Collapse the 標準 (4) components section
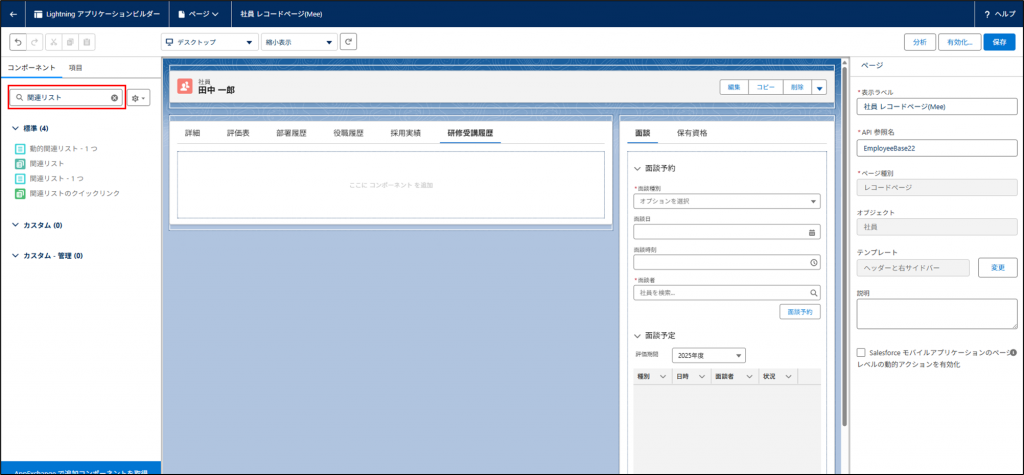Image resolution: width=1024 pixels, height=475 pixels. click(15, 128)
